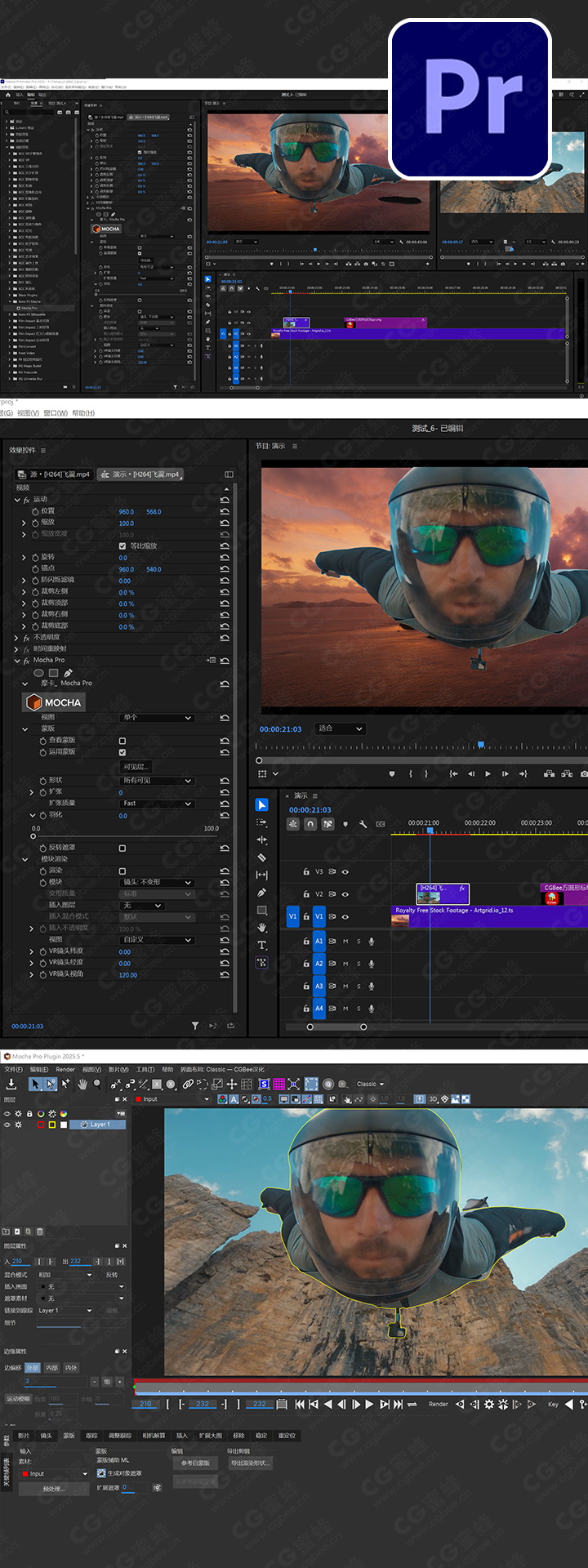
Task: Toggle V2 track visibility eye
Action: (x=345, y=894)
